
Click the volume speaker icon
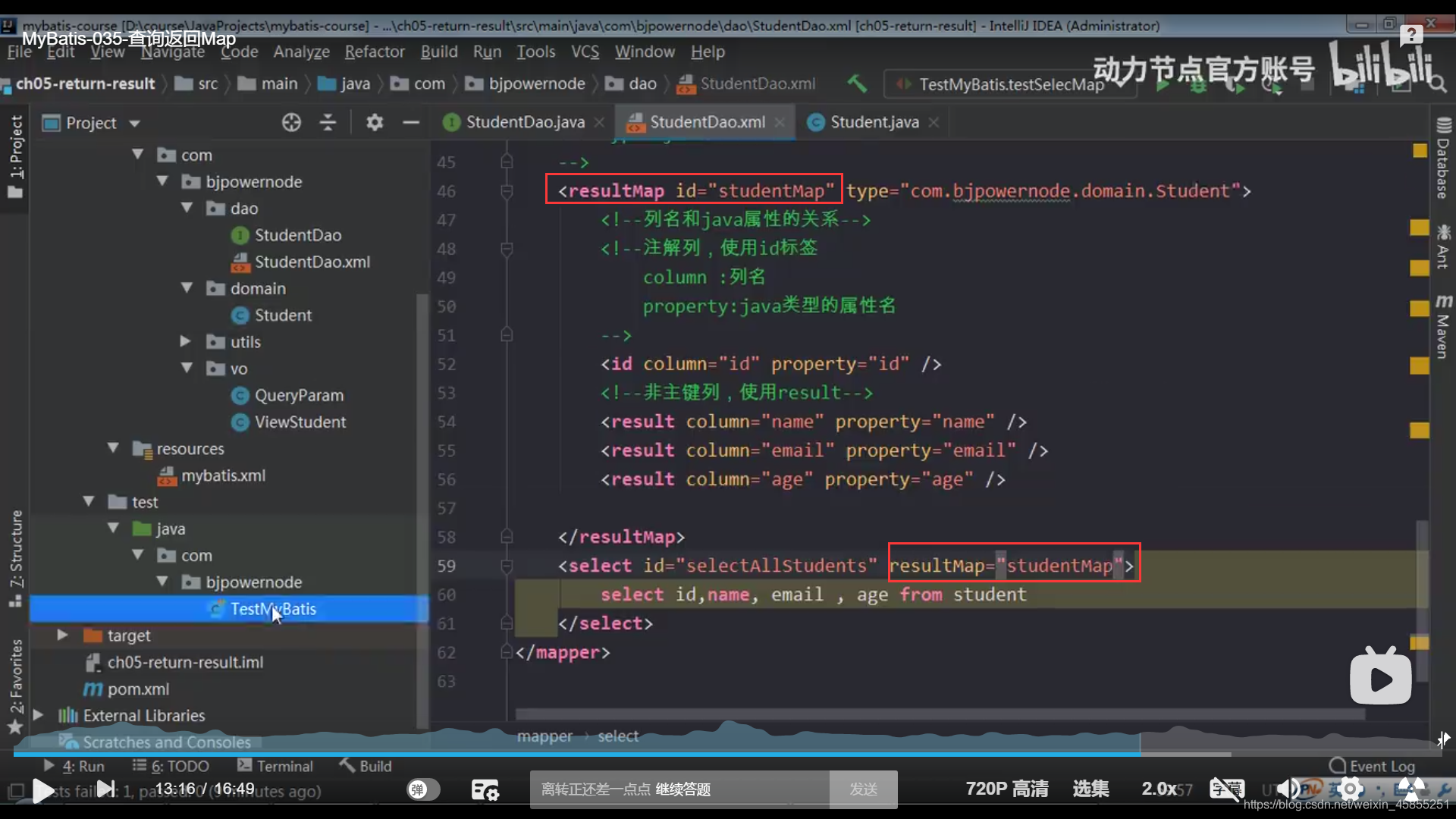coord(1287,789)
